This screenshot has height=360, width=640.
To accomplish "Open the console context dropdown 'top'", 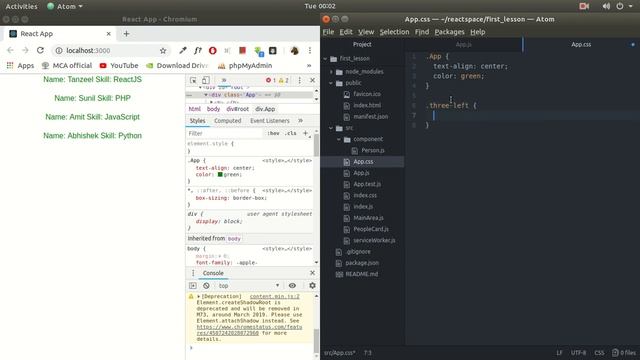I will [249, 286].
